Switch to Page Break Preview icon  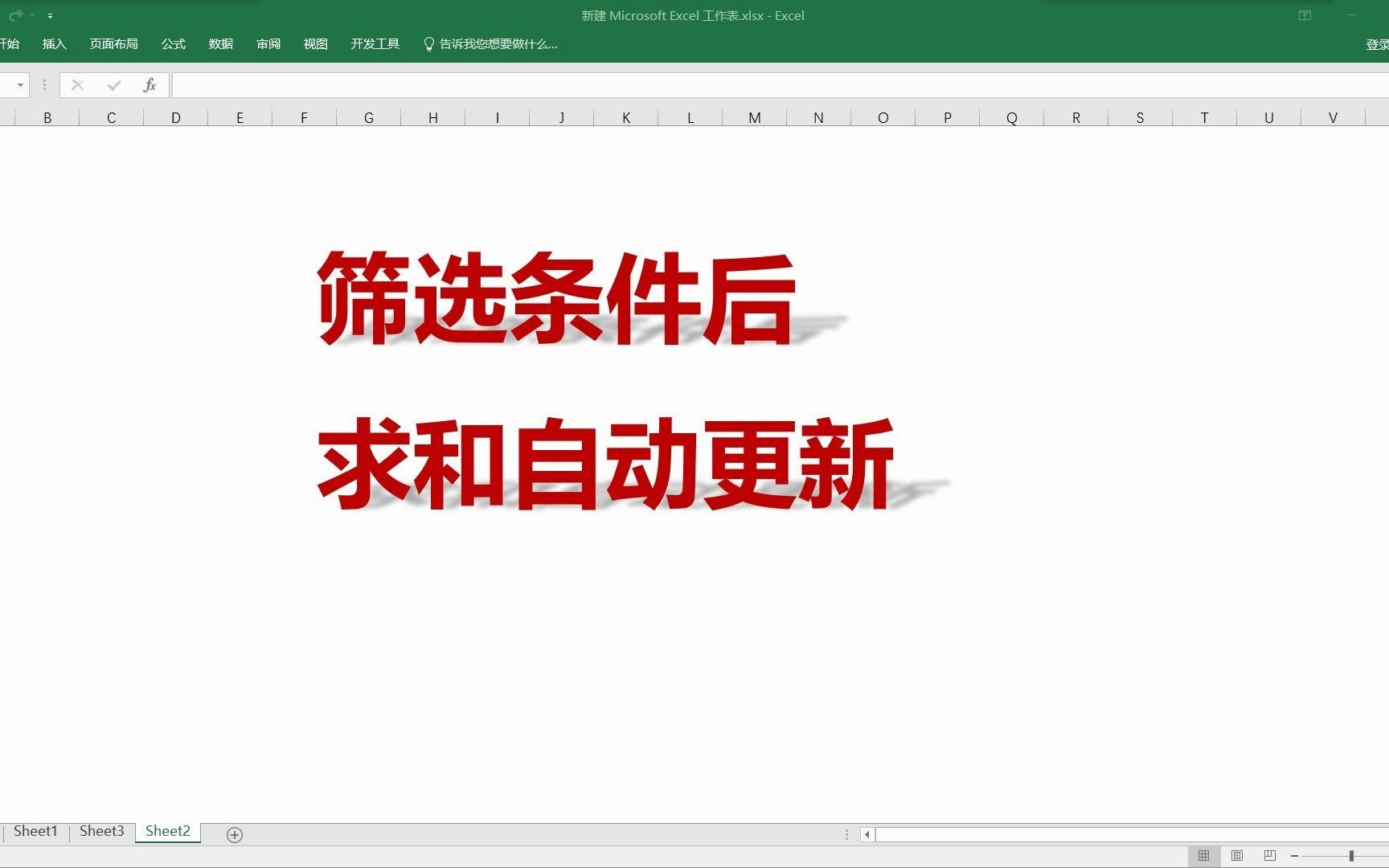[1270, 856]
